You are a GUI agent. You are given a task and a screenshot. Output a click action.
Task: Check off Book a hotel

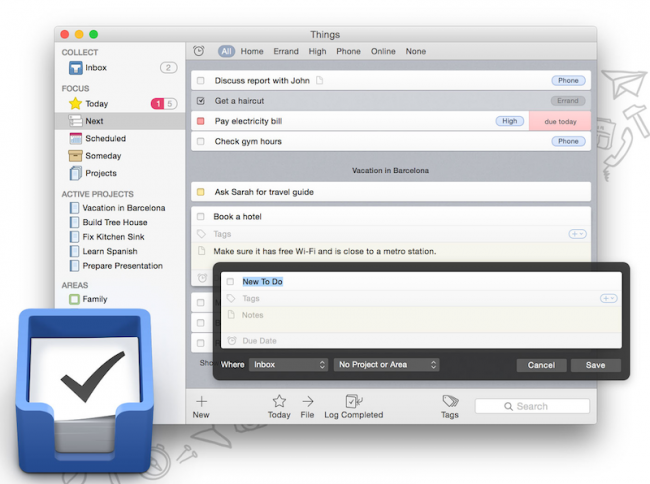tap(201, 216)
